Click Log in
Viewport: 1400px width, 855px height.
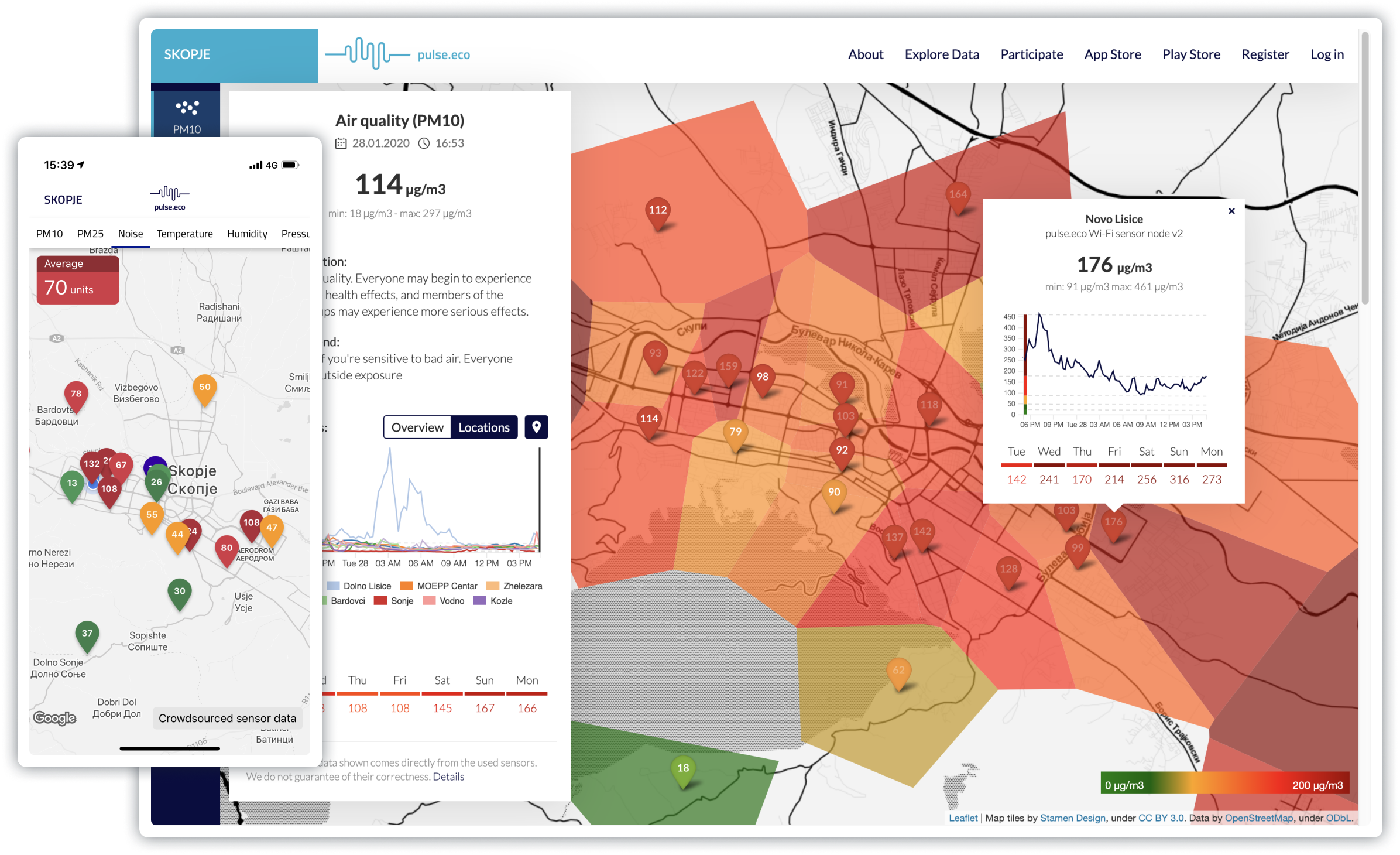coord(1326,54)
